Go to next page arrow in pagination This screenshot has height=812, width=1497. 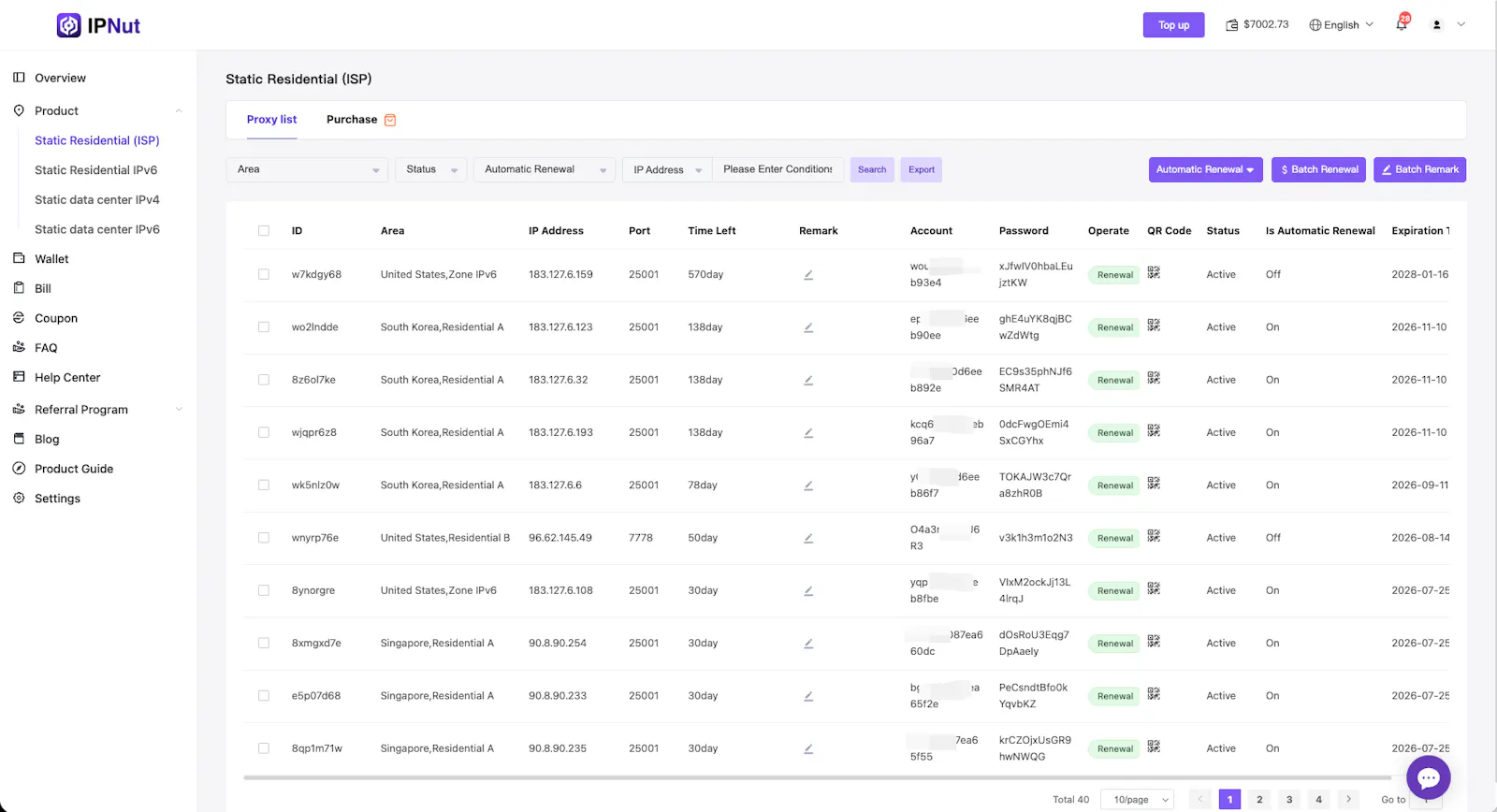click(1348, 800)
